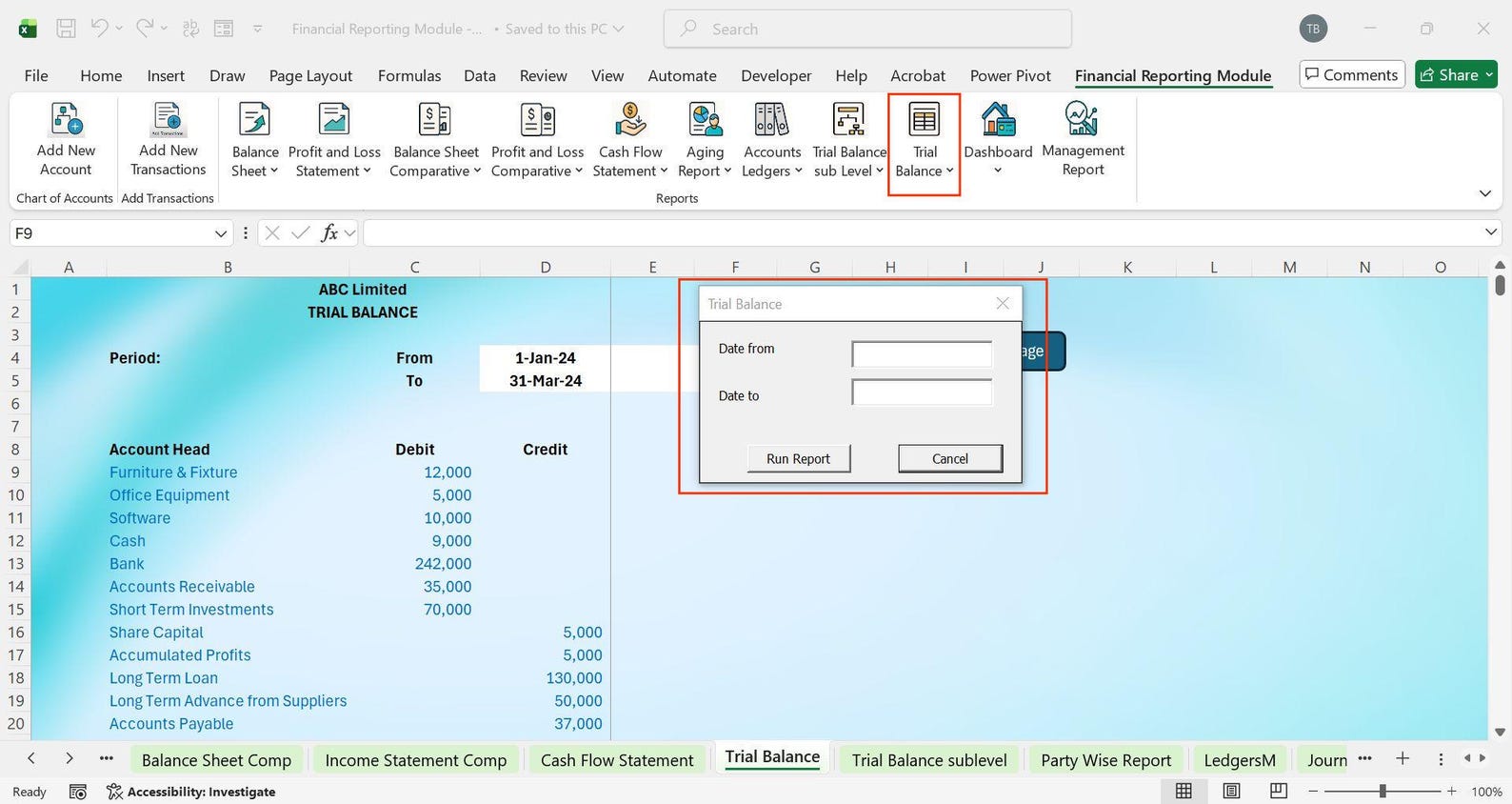1512x804 pixels.
Task: Switch to Cash Flow Statement sheet tab
Action: click(617, 760)
